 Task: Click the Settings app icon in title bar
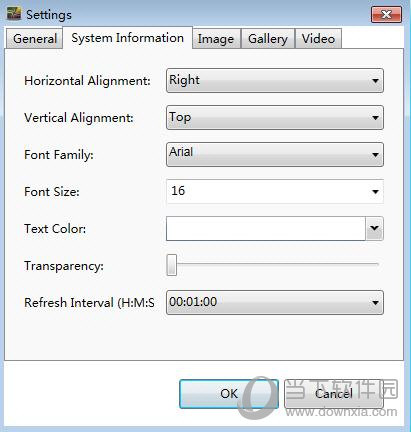pos(14,14)
